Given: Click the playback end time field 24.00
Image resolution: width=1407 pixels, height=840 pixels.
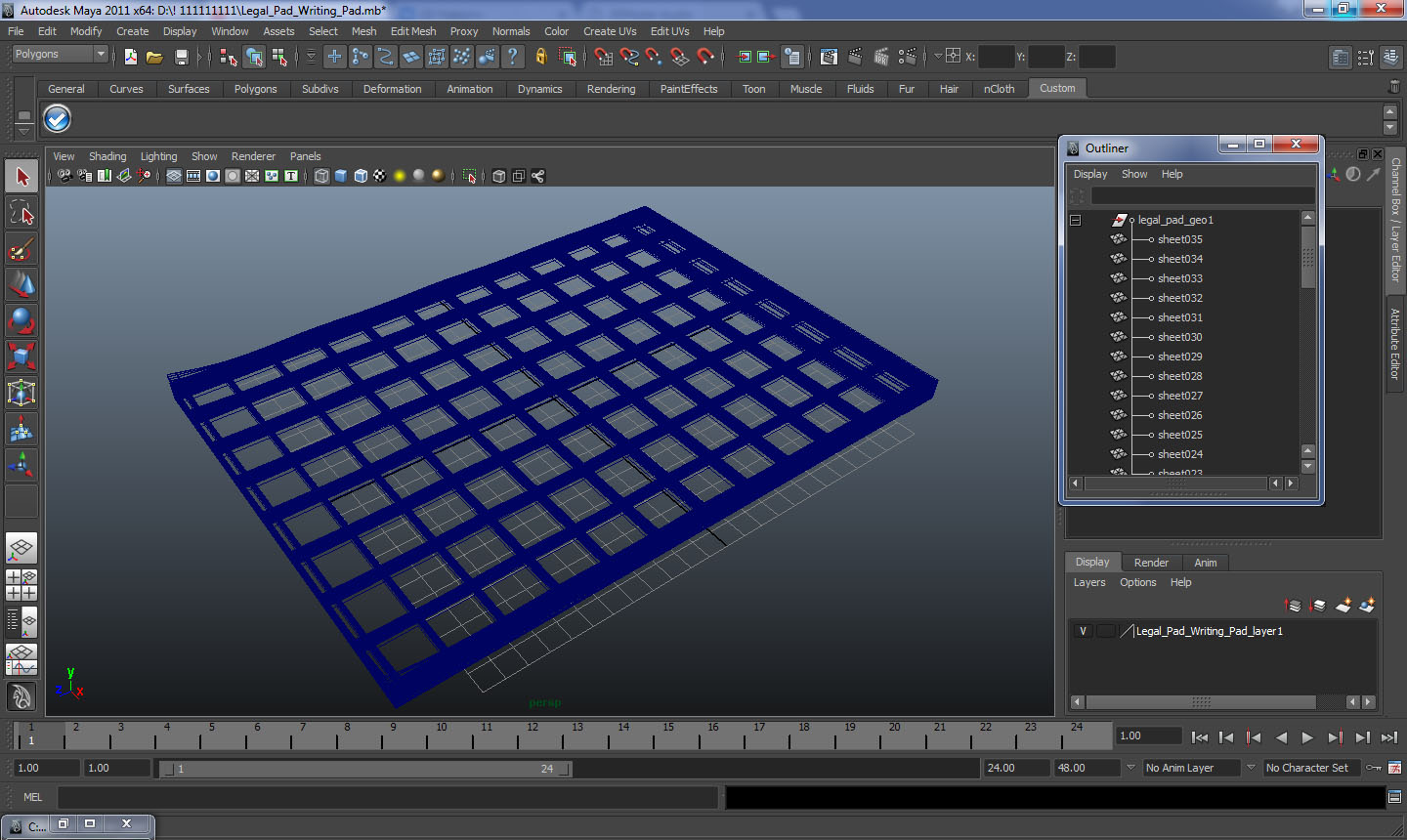Looking at the screenshot, I should 1015,768.
